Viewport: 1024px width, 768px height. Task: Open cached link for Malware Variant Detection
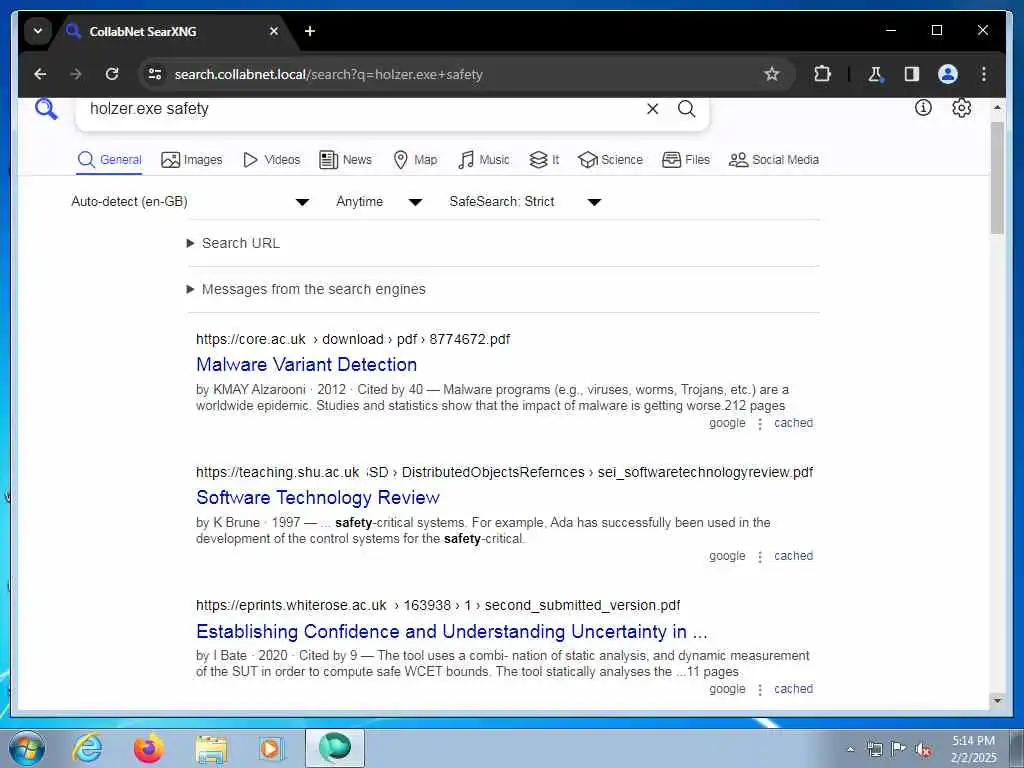[793, 423]
